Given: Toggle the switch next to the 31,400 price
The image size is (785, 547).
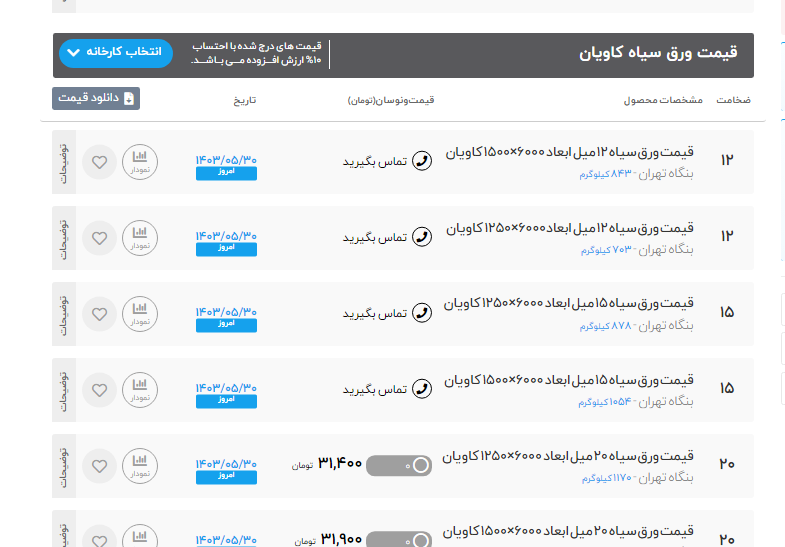Looking at the screenshot, I should tap(399, 465).
